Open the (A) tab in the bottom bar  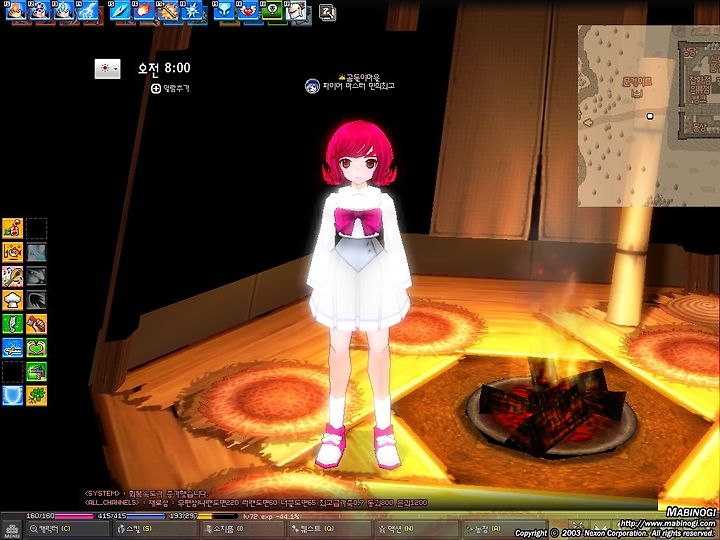point(503,529)
